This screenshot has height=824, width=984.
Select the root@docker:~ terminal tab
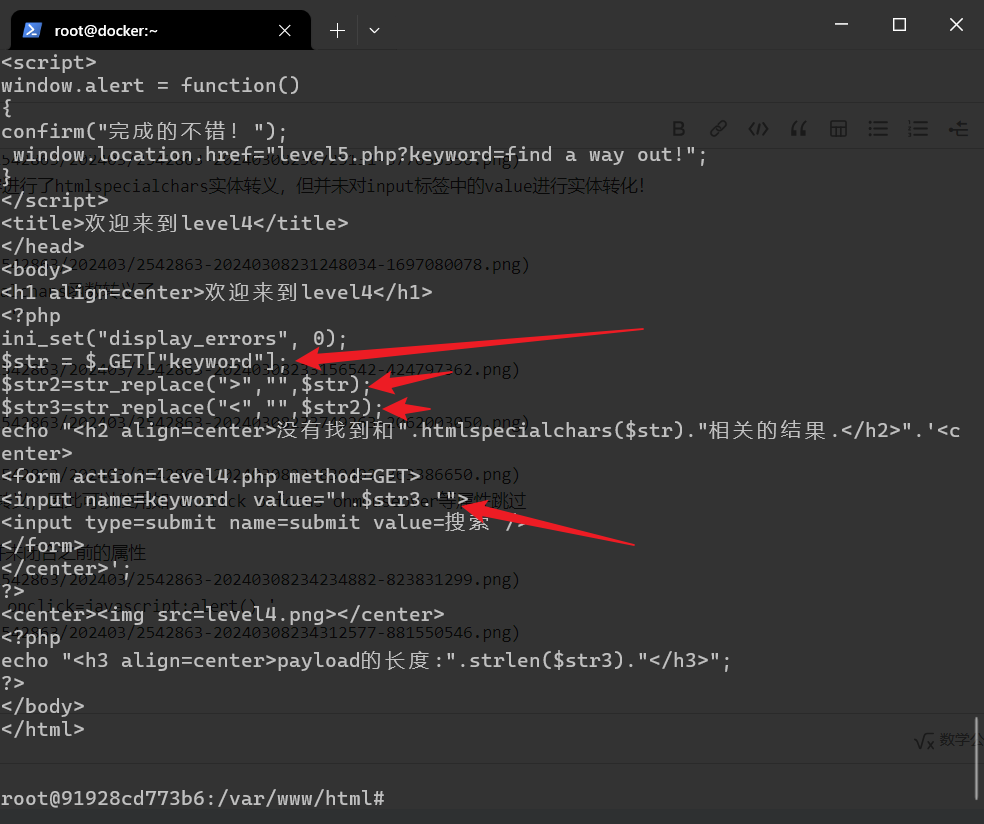tap(161, 30)
